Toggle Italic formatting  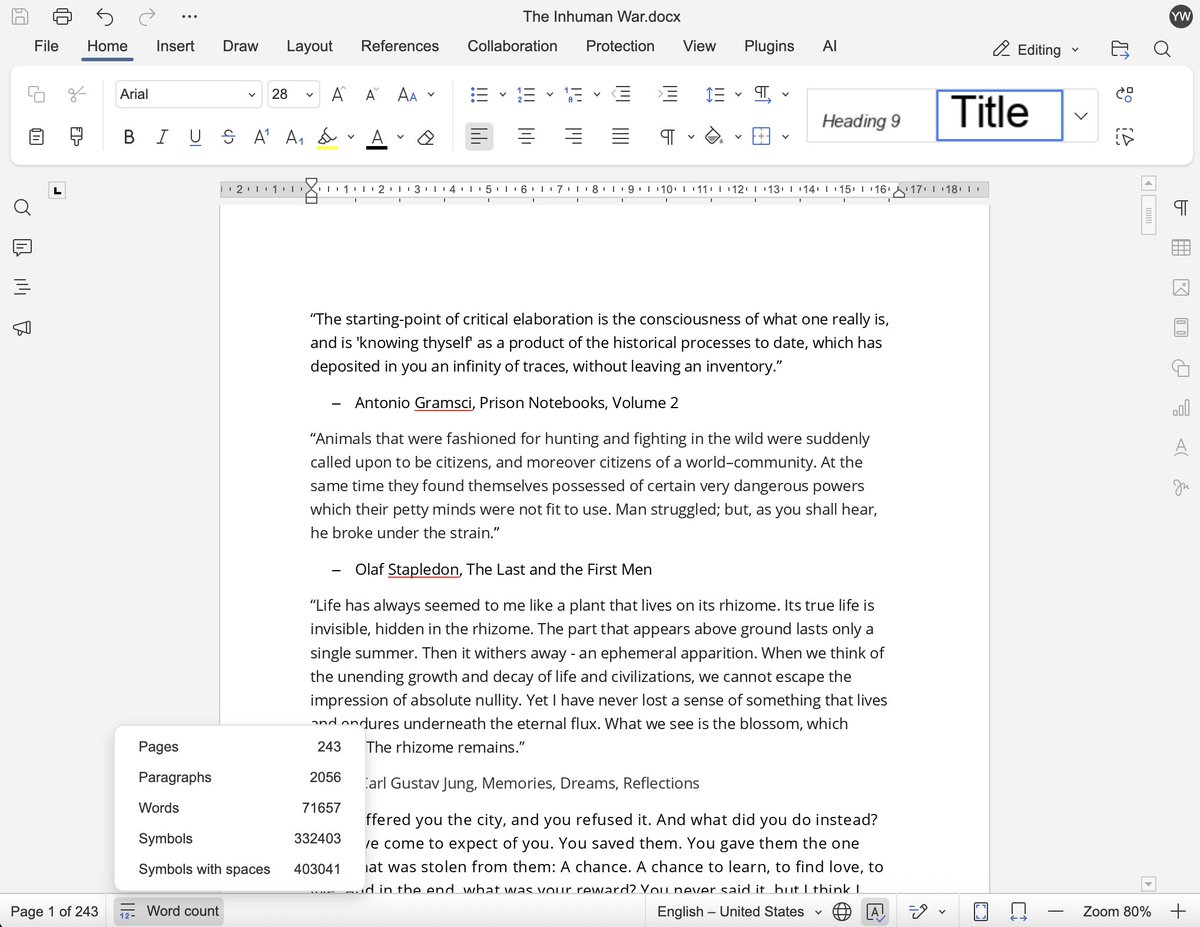[162, 137]
